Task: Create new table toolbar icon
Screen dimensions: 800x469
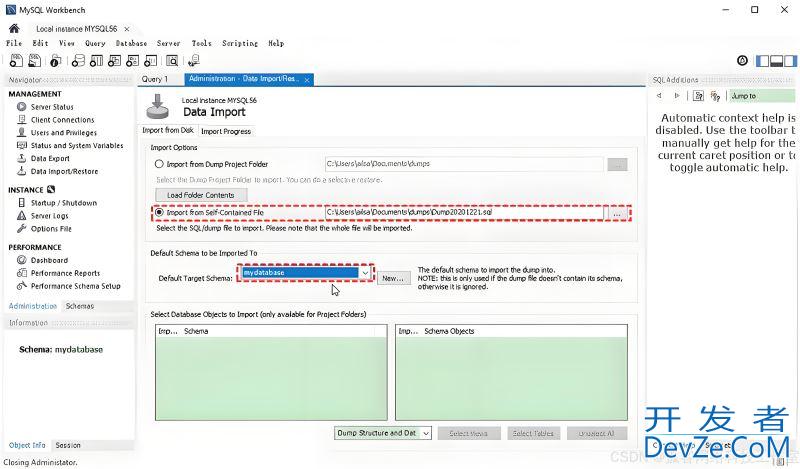Action: coord(96,61)
